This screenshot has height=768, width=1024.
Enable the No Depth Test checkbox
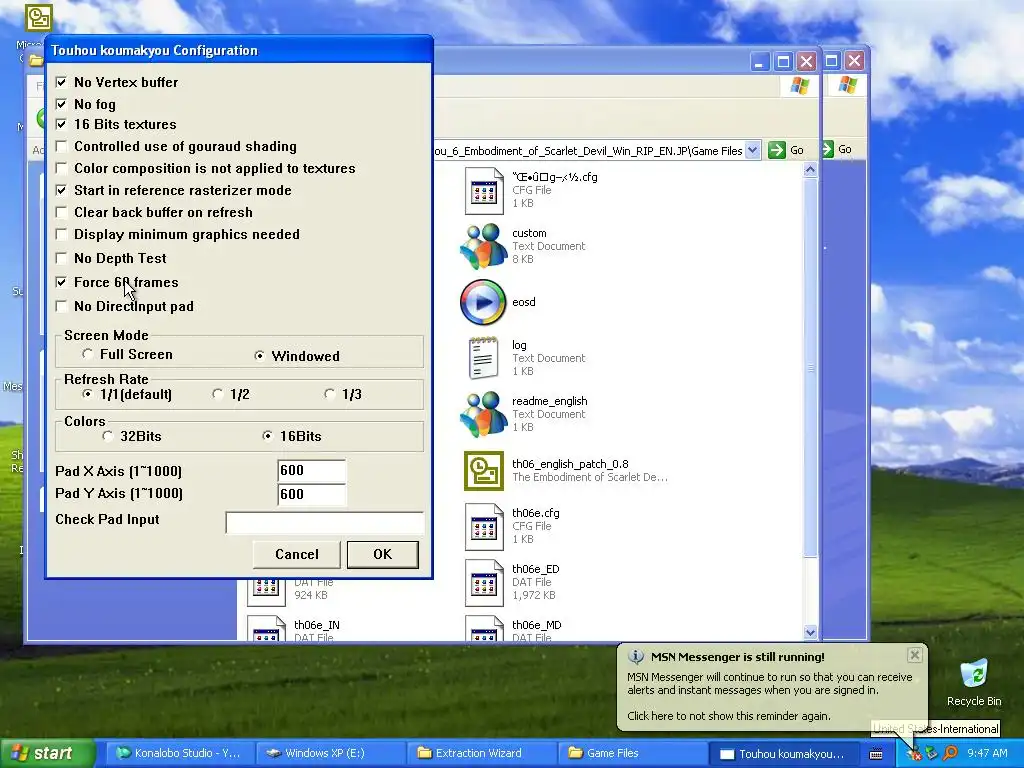pos(61,258)
